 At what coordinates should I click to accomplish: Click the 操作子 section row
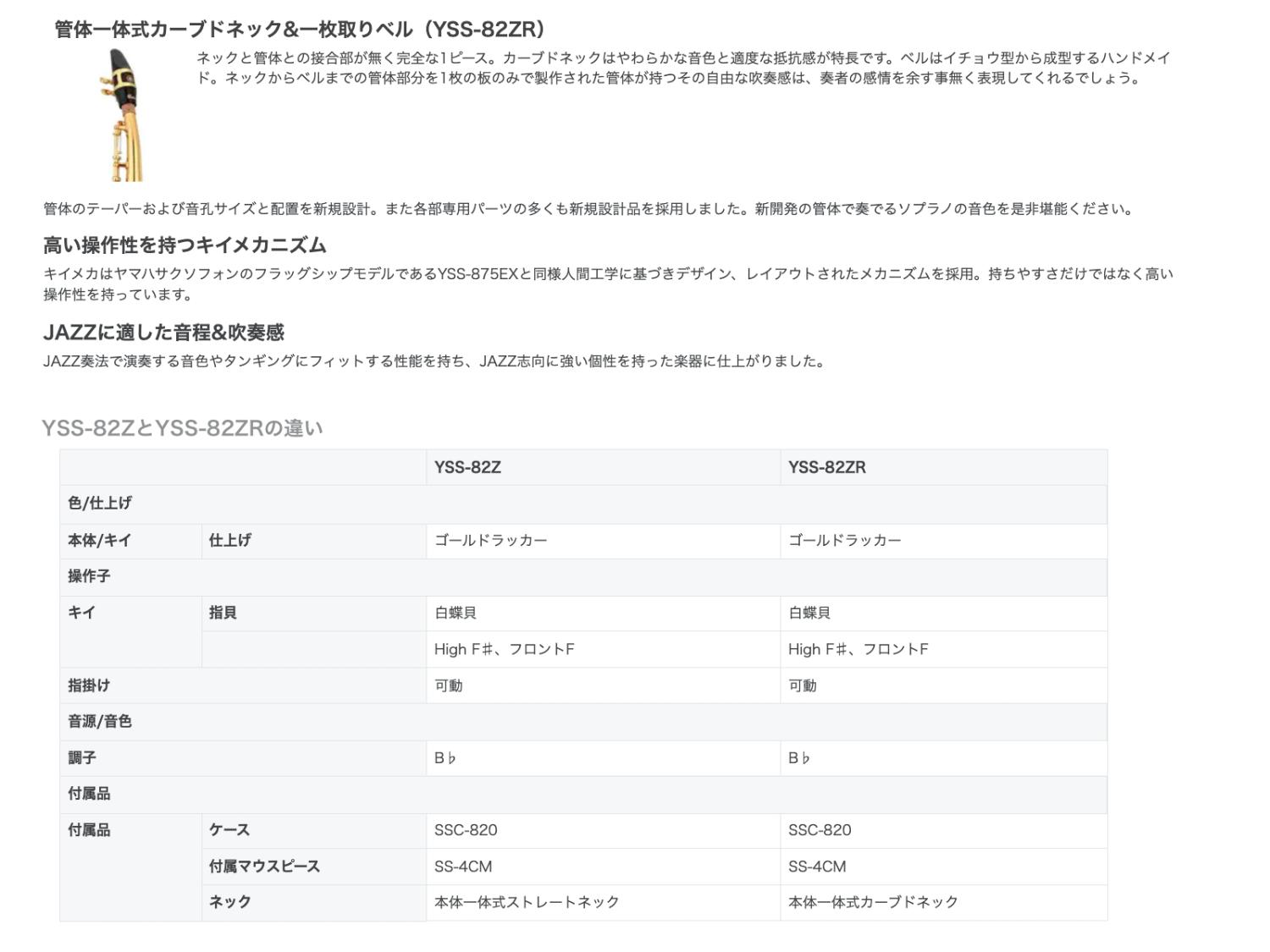pyautogui.click(x=89, y=576)
